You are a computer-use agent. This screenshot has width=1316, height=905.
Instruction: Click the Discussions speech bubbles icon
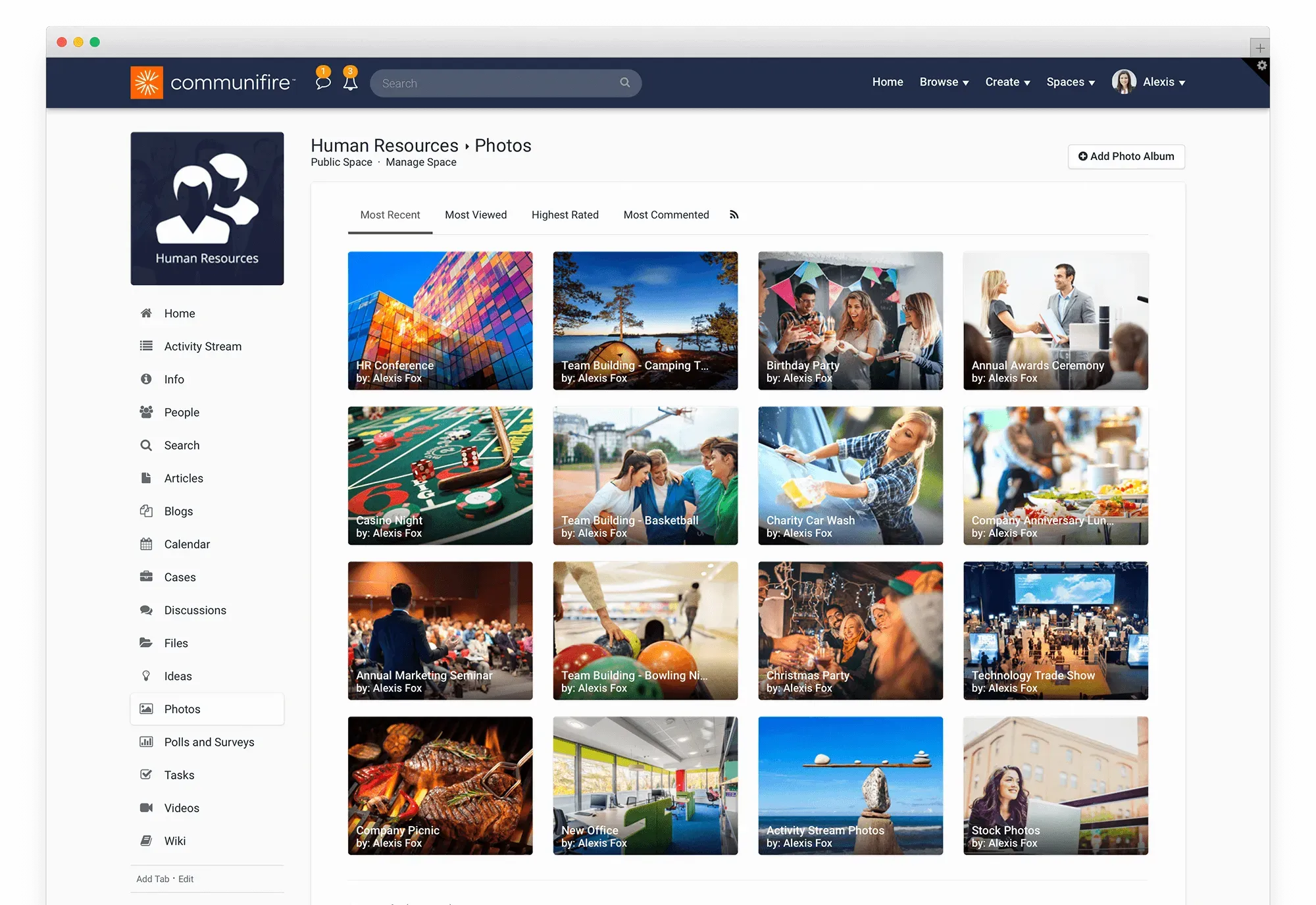click(x=146, y=610)
